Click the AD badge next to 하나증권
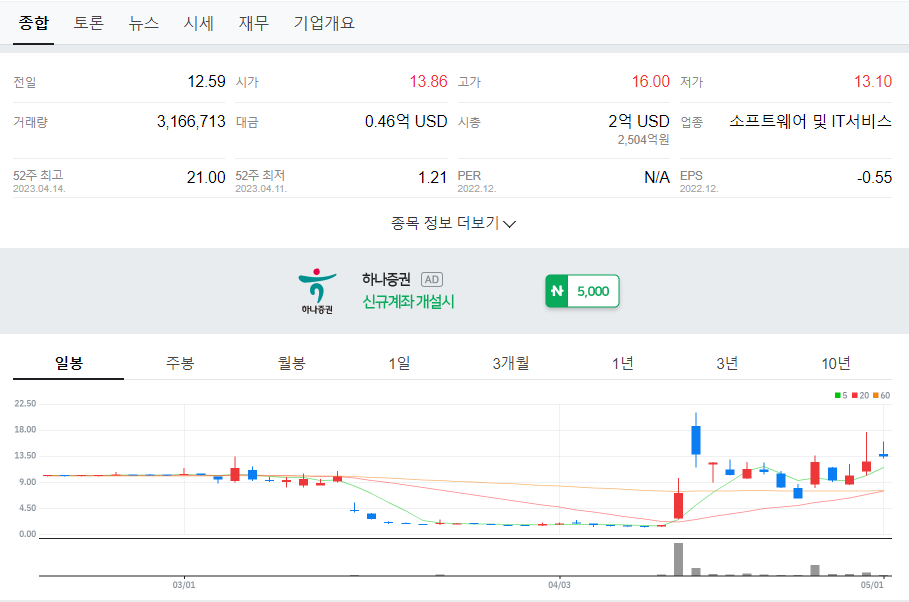 pyautogui.click(x=432, y=280)
